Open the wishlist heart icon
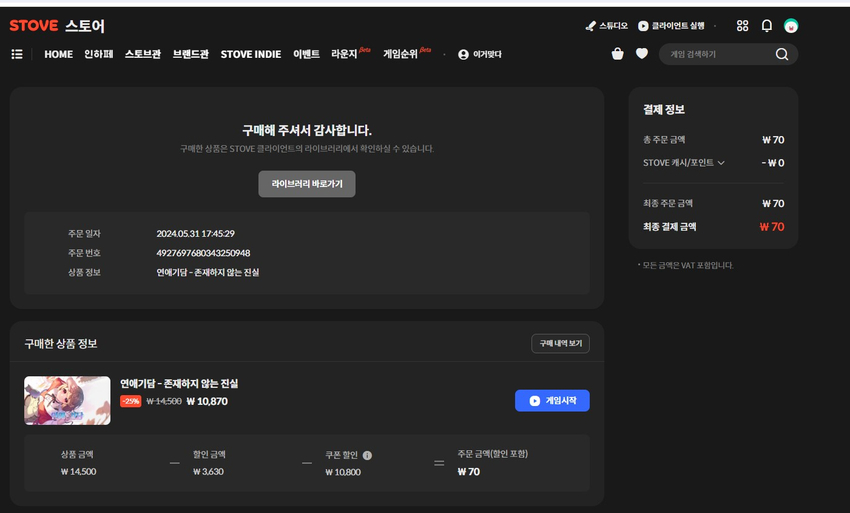 (642, 54)
